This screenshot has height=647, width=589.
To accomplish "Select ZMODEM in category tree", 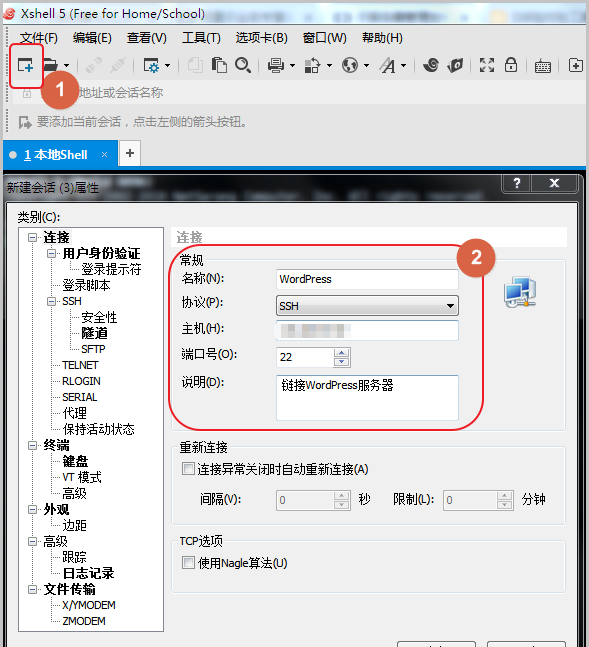I will coord(84,621).
